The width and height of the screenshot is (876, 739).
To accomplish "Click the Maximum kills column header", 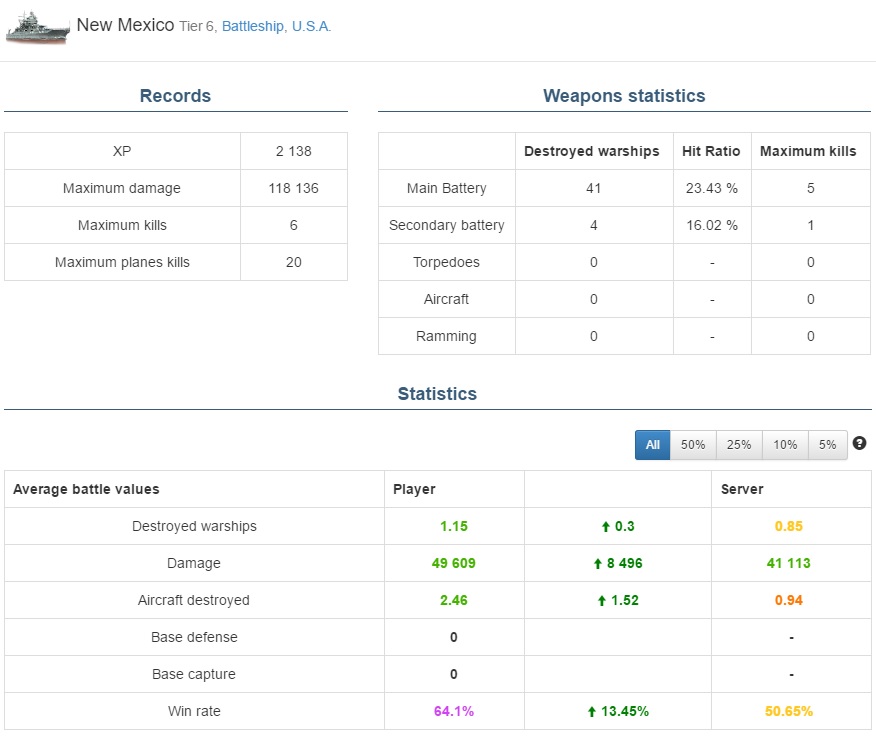I will (808, 151).
